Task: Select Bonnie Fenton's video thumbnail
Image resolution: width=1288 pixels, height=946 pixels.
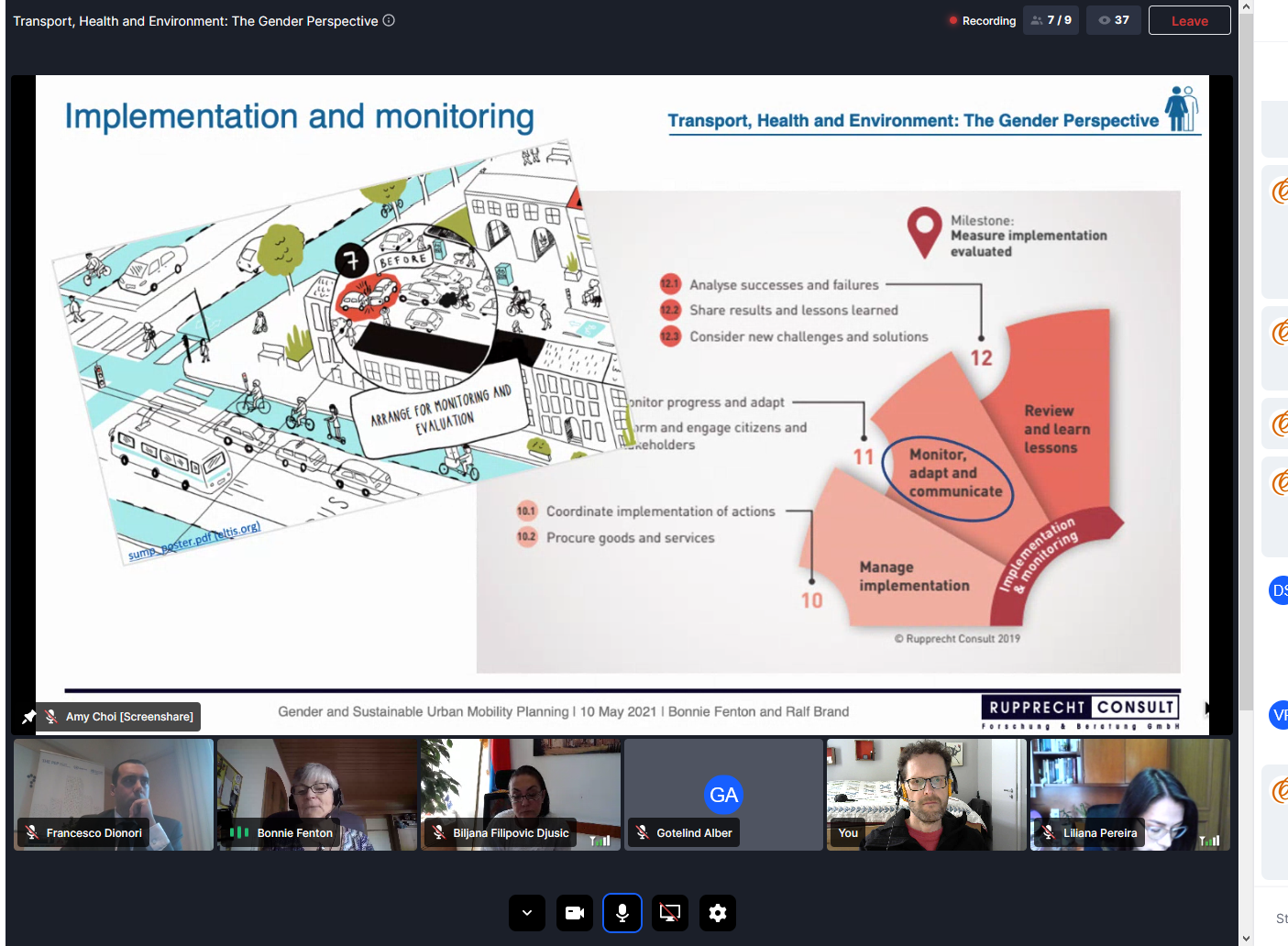Action: (317, 795)
